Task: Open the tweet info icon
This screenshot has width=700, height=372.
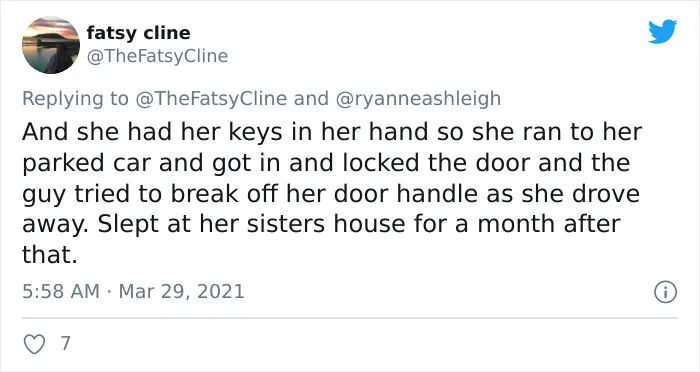Action: [x=665, y=293]
